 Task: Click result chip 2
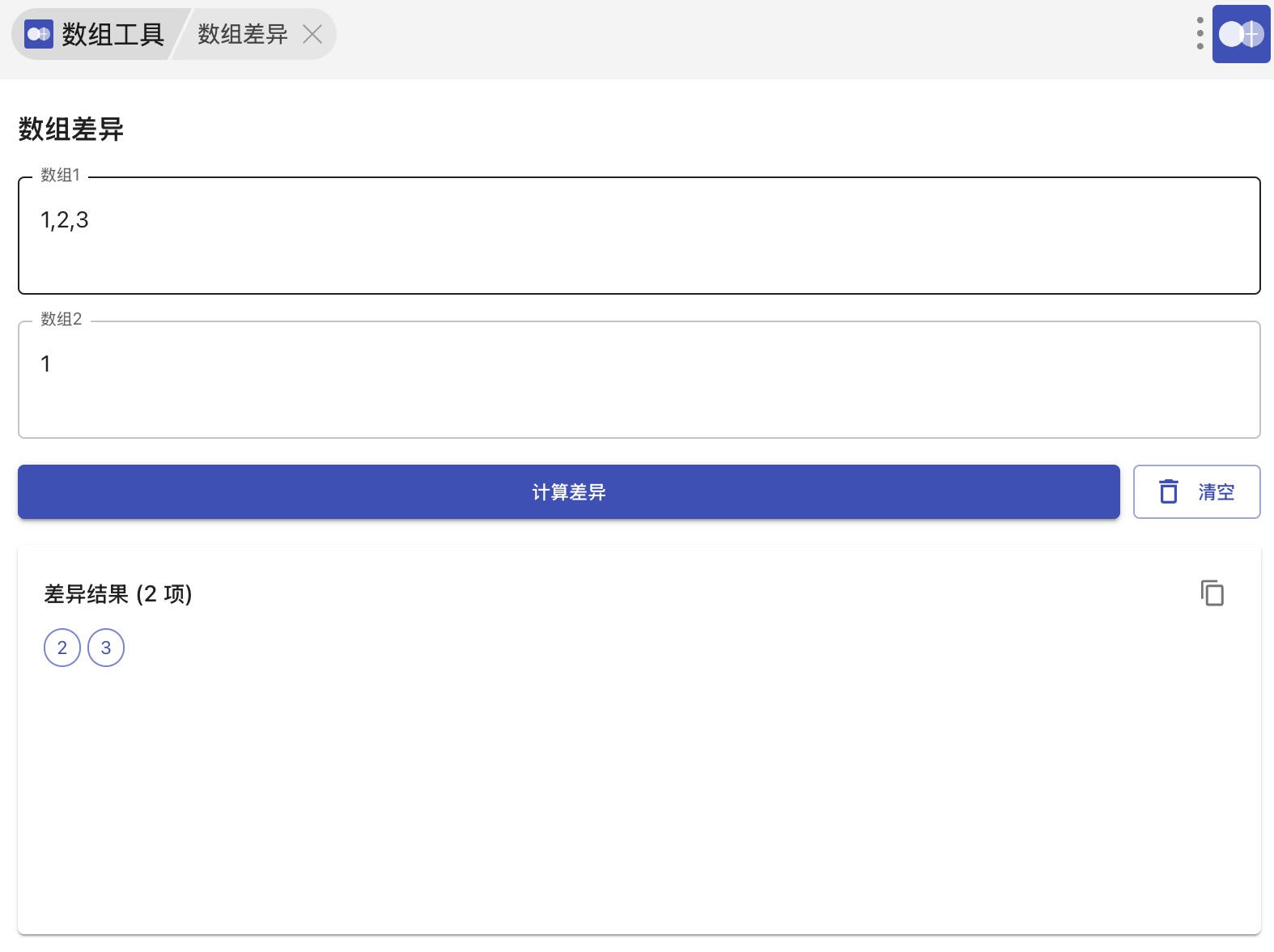[62, 648]
